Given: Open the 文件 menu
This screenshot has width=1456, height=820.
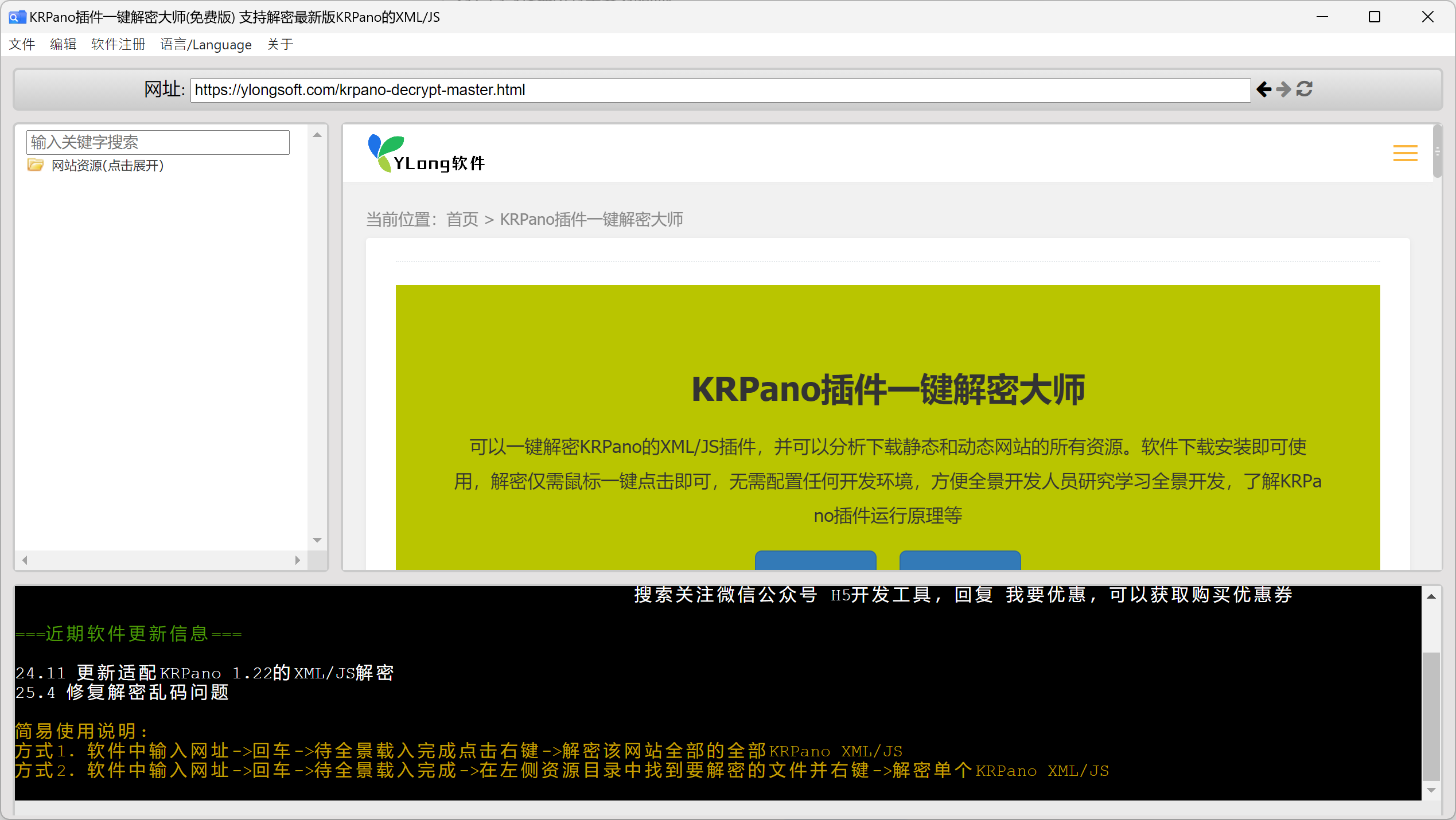Looking at the screenshot, I should [x=22, y=45].
